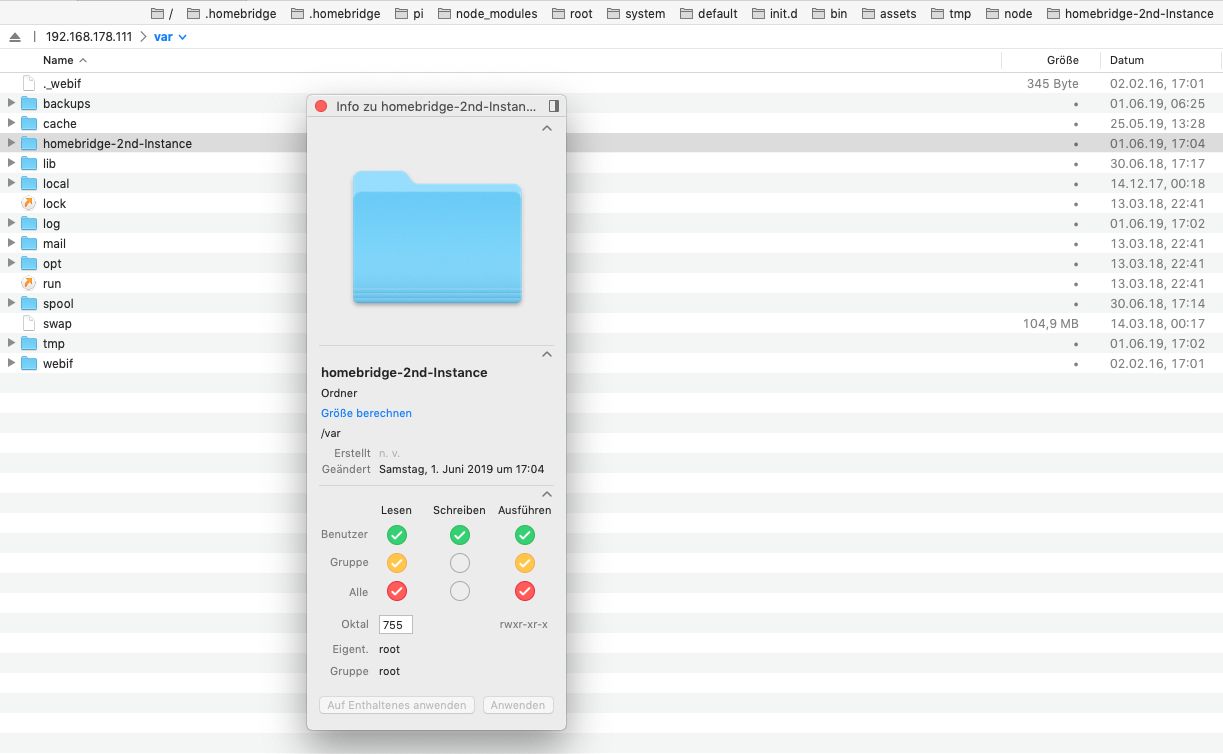Toggle write permission for everyone (Alle)
The width and height of the screenshot is (1223, 754).
[x=460, y=592]
